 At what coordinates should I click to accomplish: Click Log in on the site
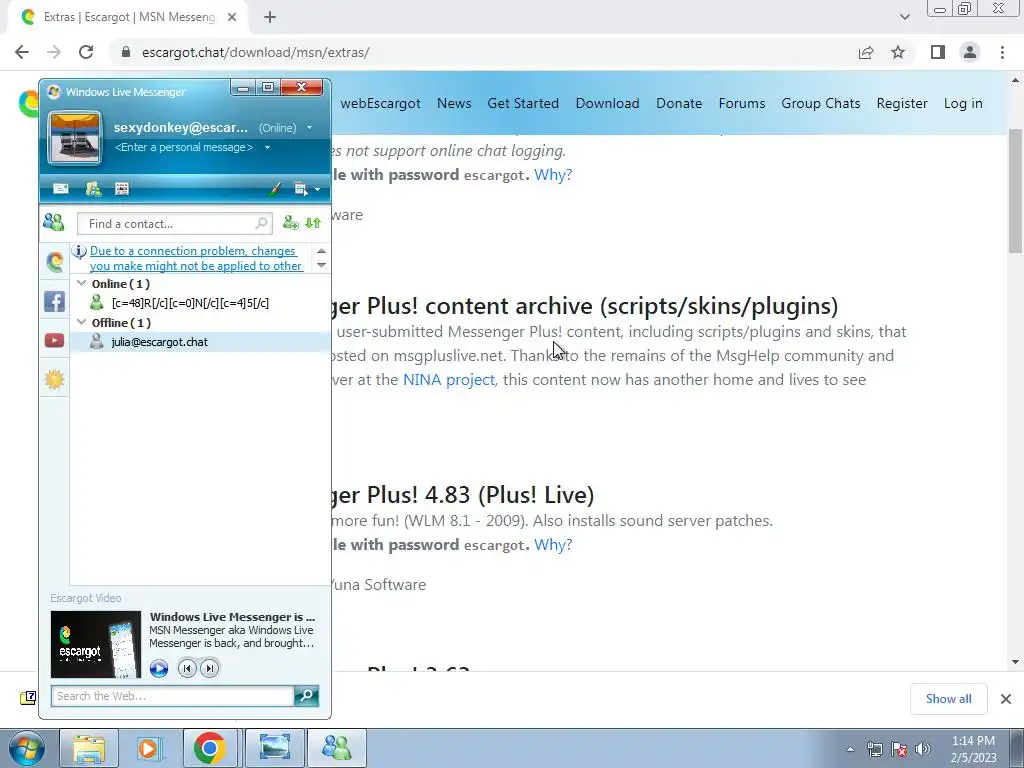click(x=963, y=103)
